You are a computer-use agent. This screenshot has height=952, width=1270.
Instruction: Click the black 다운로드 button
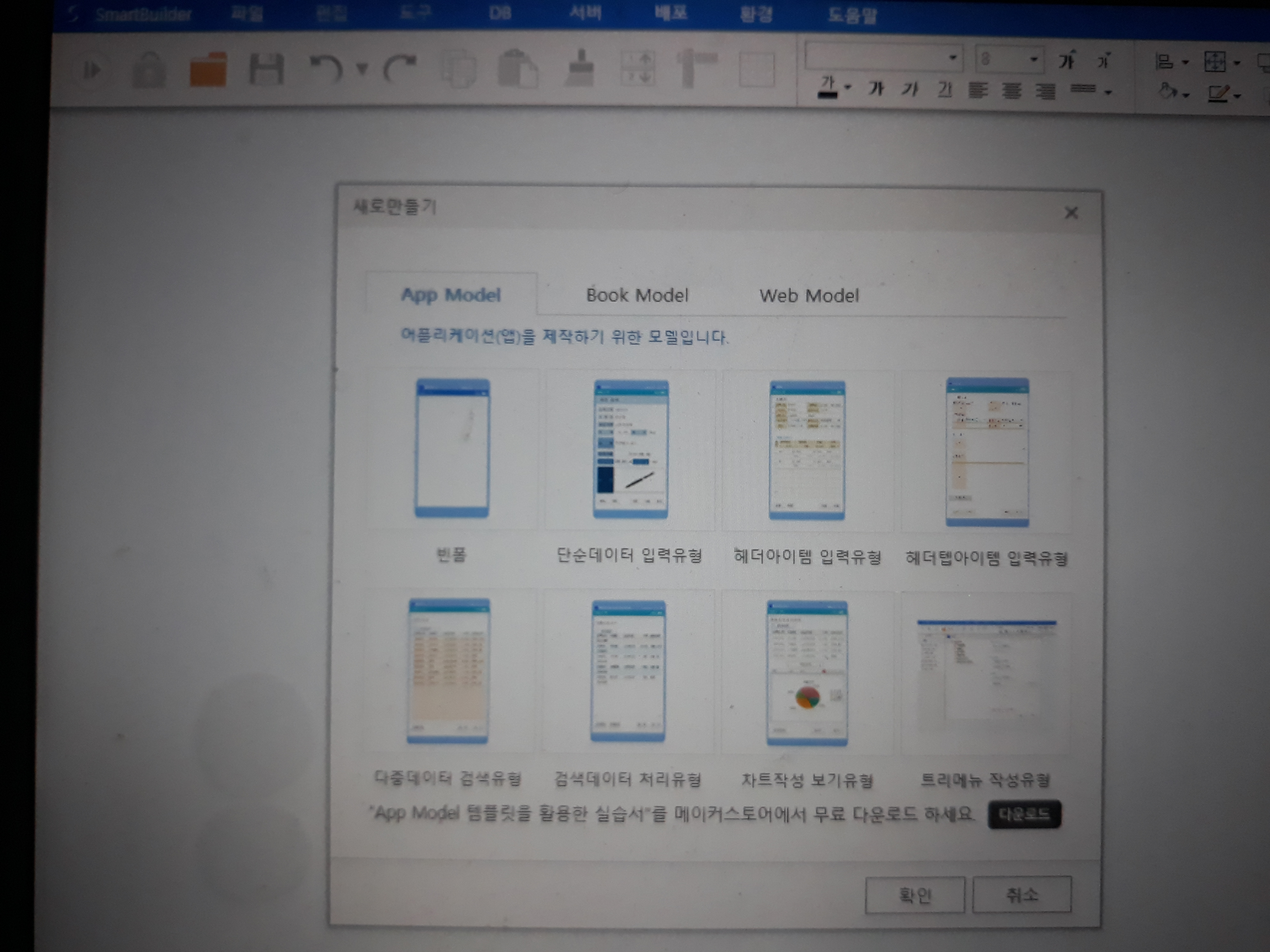pyautogui.click(x=1024, y=814)
